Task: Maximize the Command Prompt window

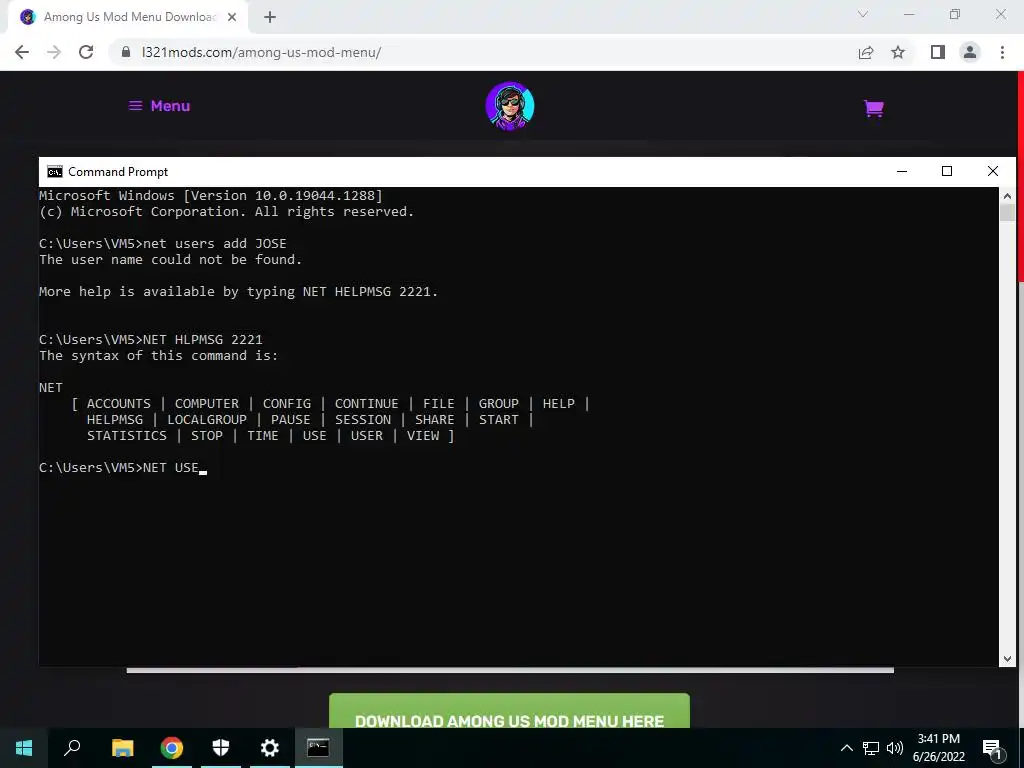Action: pyautogui.click(x=947, y=171)
